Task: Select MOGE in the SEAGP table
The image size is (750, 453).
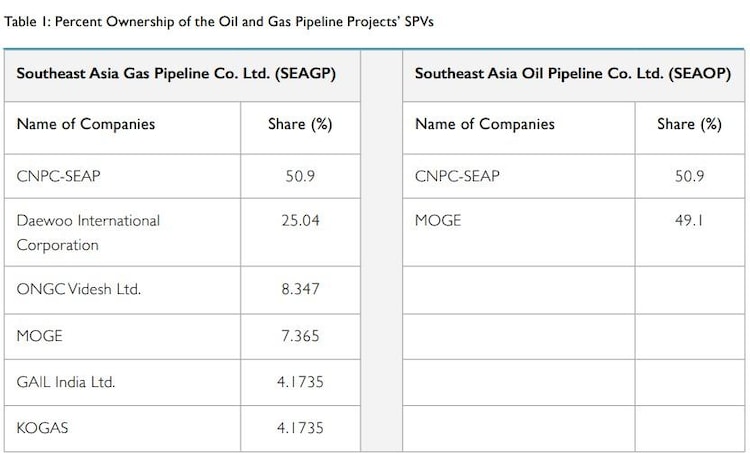Action: click(x=39, y=336)
